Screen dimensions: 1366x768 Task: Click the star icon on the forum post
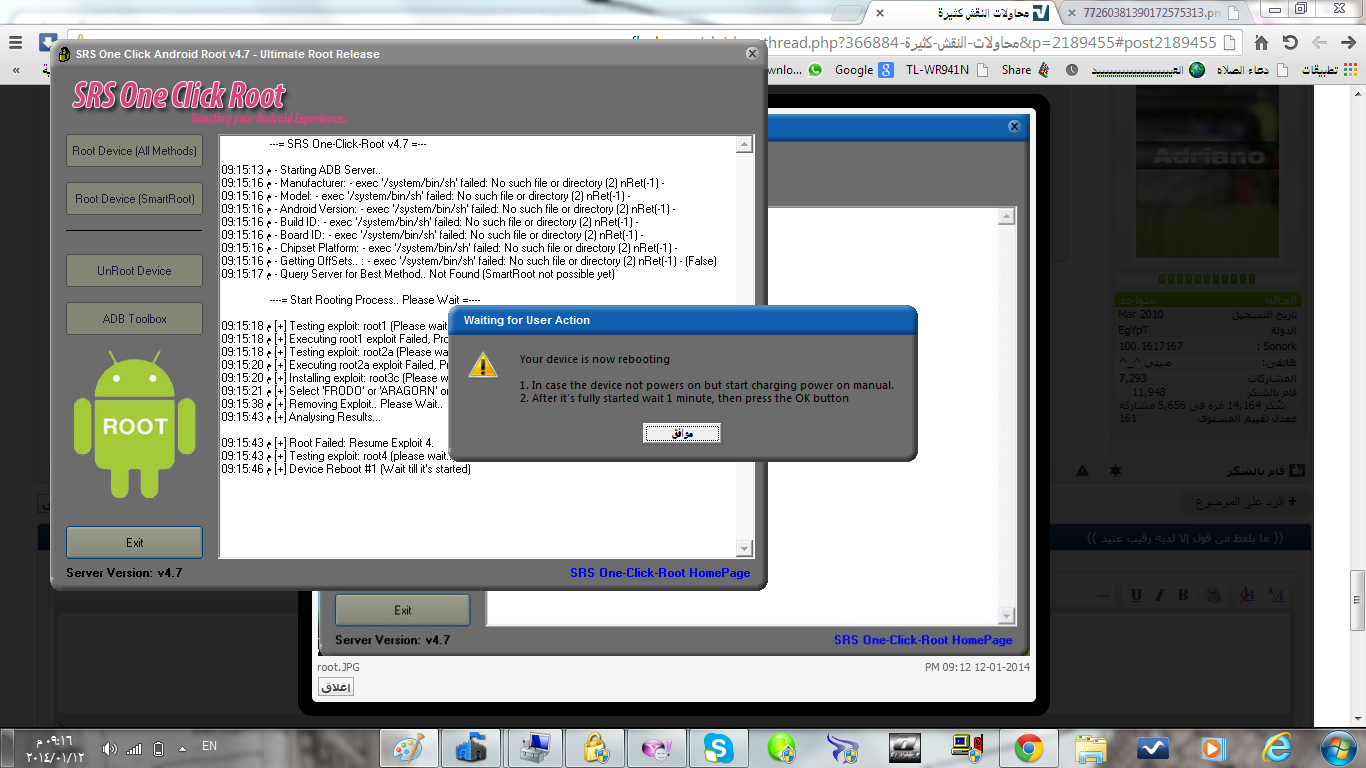click(x=1117, y=470)
